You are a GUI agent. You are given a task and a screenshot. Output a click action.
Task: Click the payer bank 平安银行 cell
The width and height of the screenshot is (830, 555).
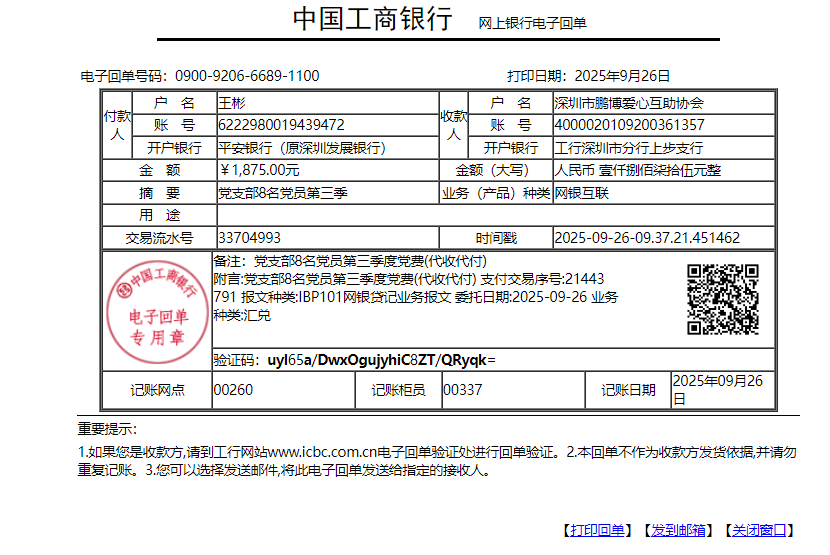[x=302, y=148]
